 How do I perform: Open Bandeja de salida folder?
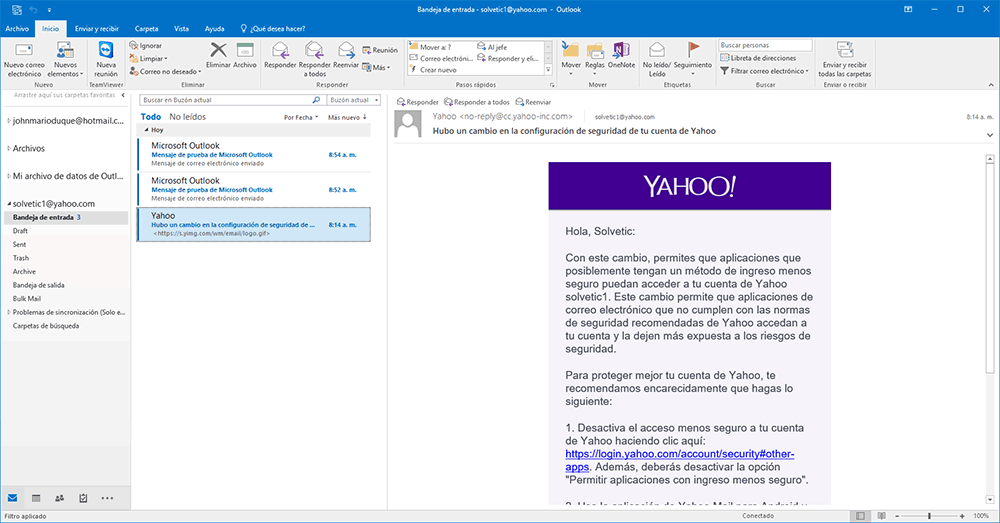[x=39, y=285]
